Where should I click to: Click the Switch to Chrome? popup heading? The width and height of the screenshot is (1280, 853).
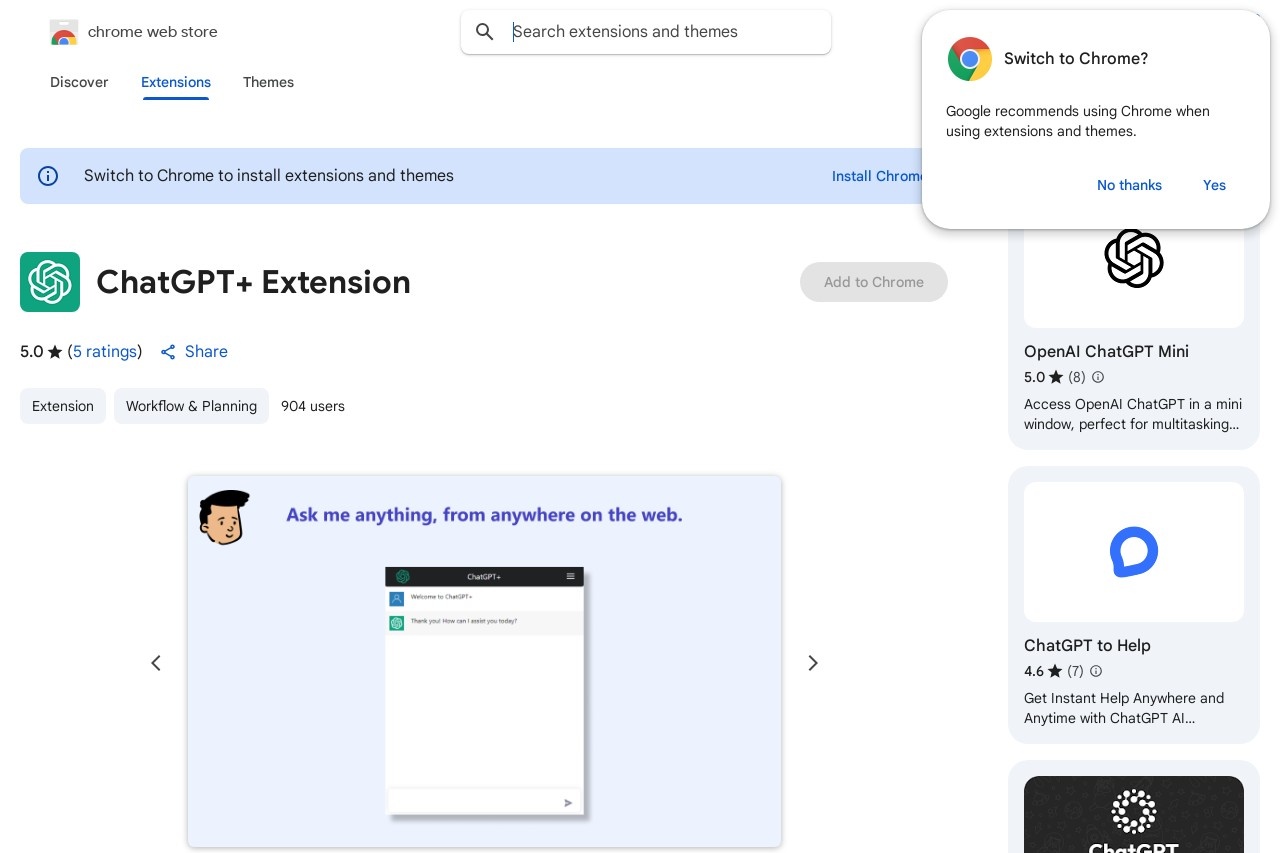[1076, 59]
